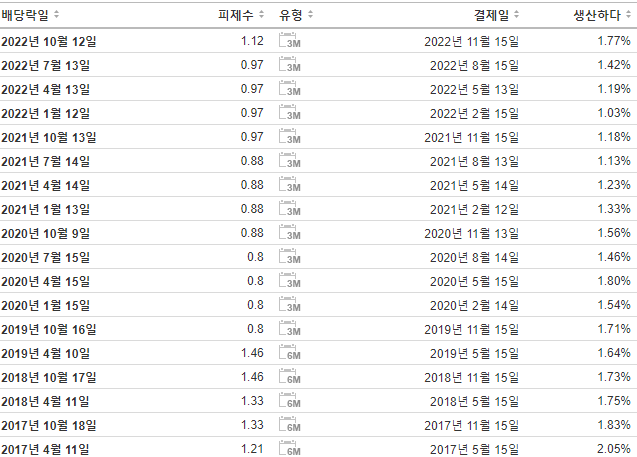This screenshot has width=637, height=457.
Task: Select ex-dividend date 2021년 1월 13일
Action: coord(46,209)
